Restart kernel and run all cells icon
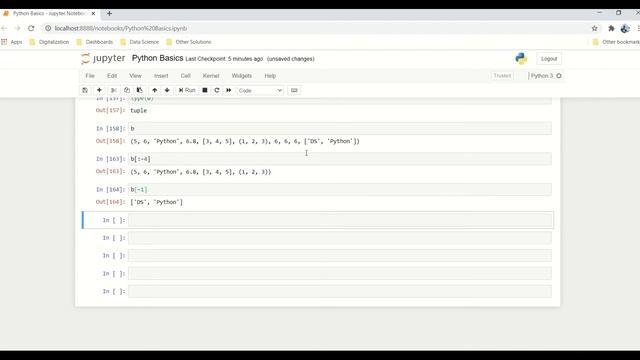Screen dimensions: 640x360 229,90
